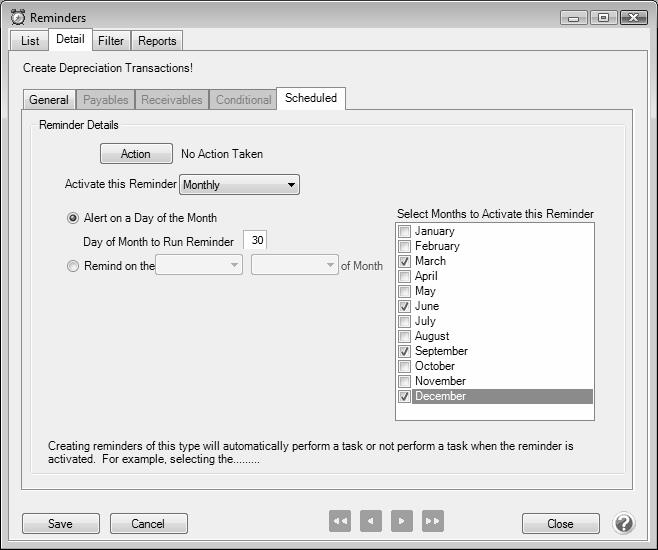Open the General sub-tab
Viewport: 658px width, 550px height.
point(49,100)
